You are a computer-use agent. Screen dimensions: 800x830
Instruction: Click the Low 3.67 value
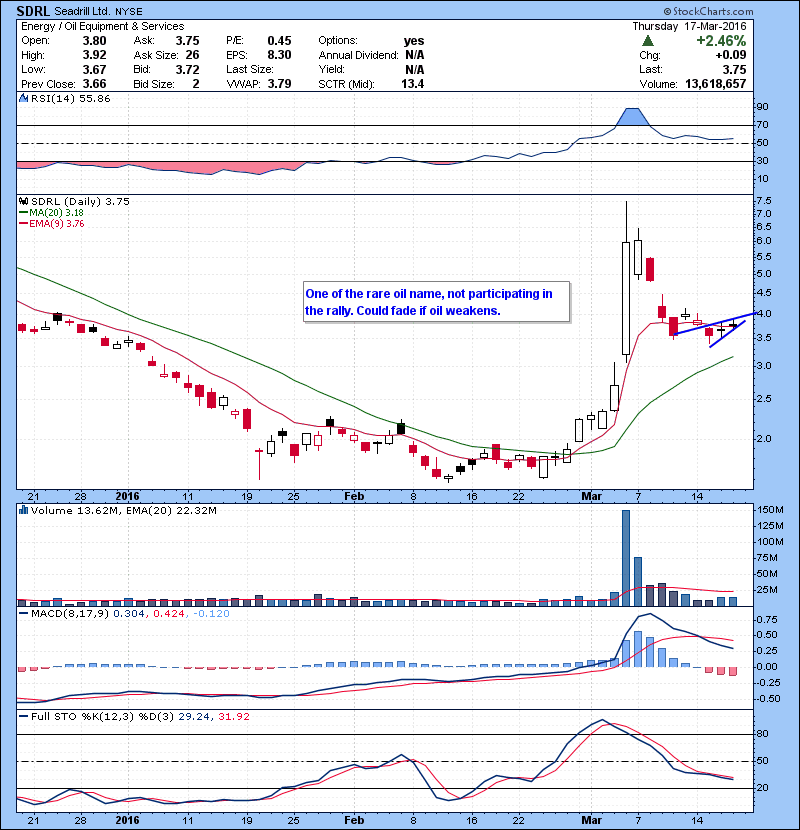[94, 70]
